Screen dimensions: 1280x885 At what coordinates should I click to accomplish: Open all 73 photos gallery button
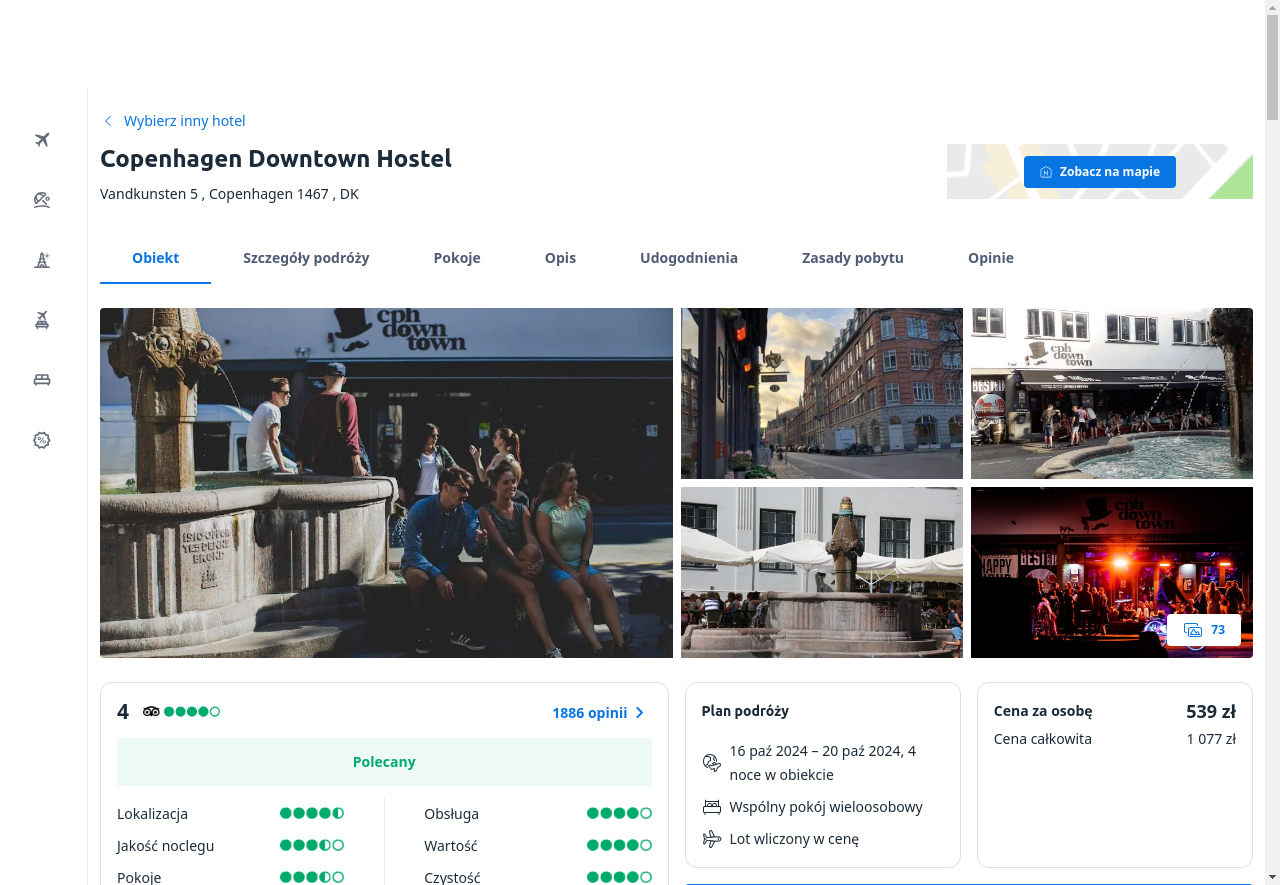pos(1204,630)
